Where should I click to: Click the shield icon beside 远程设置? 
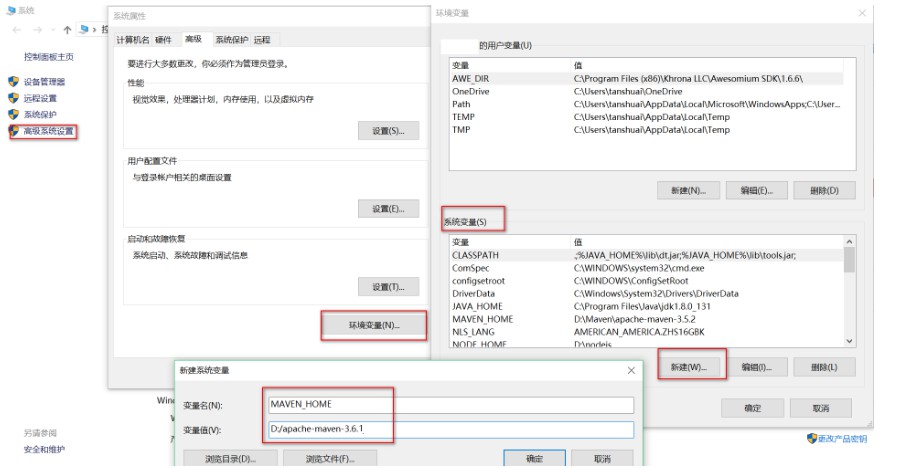[14, 97]
